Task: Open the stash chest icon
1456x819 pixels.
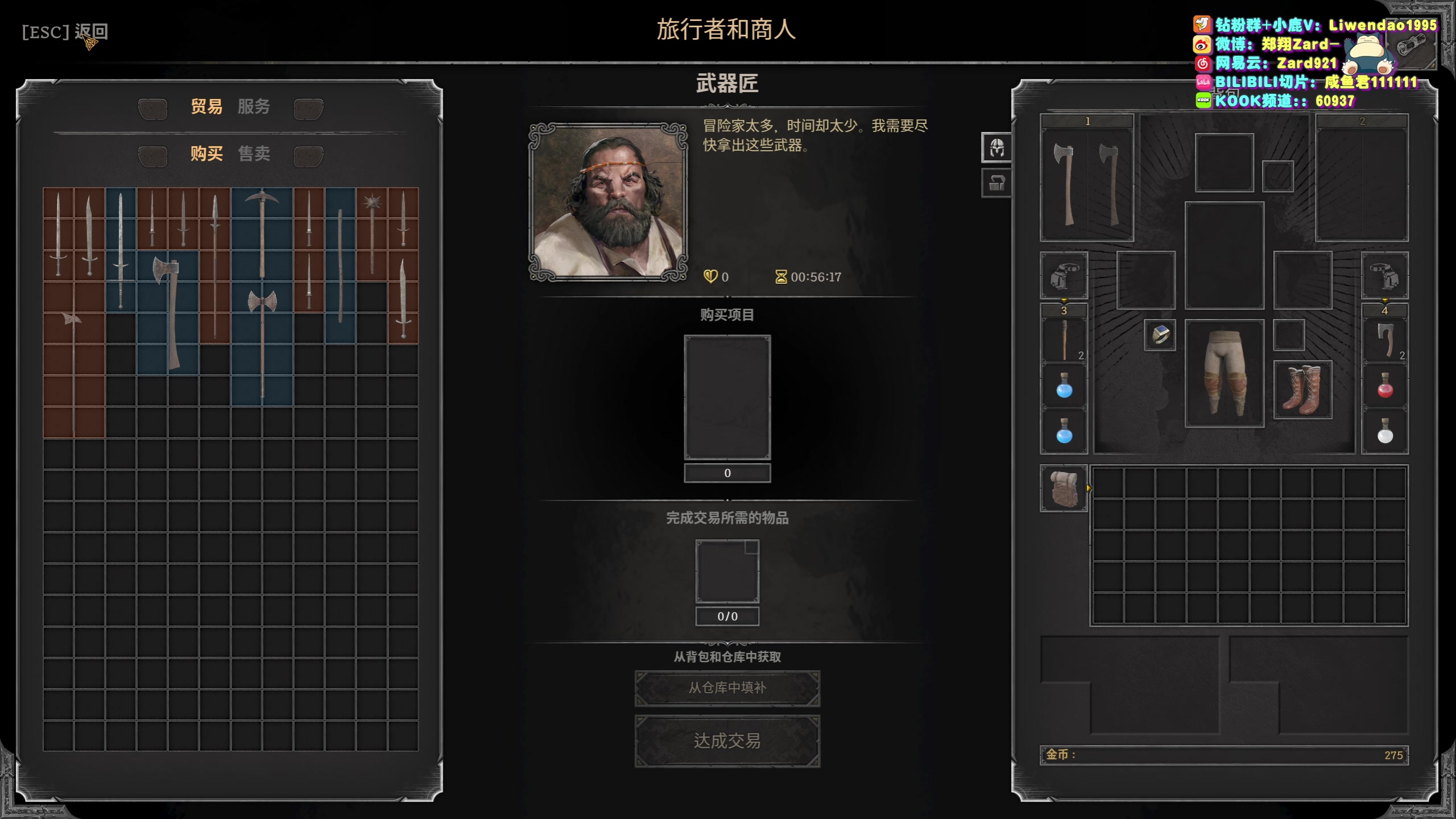Action: click(x=996, y=183)
